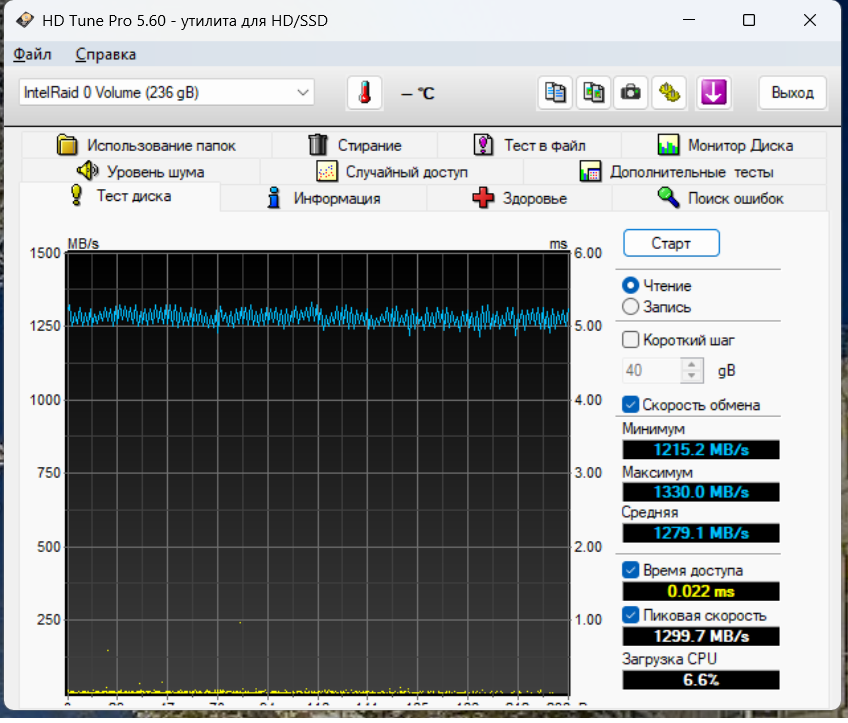Viewport: 848px width, 723px height.
Task: Switch to the Здоровье tab
Action: pos(519,198)
